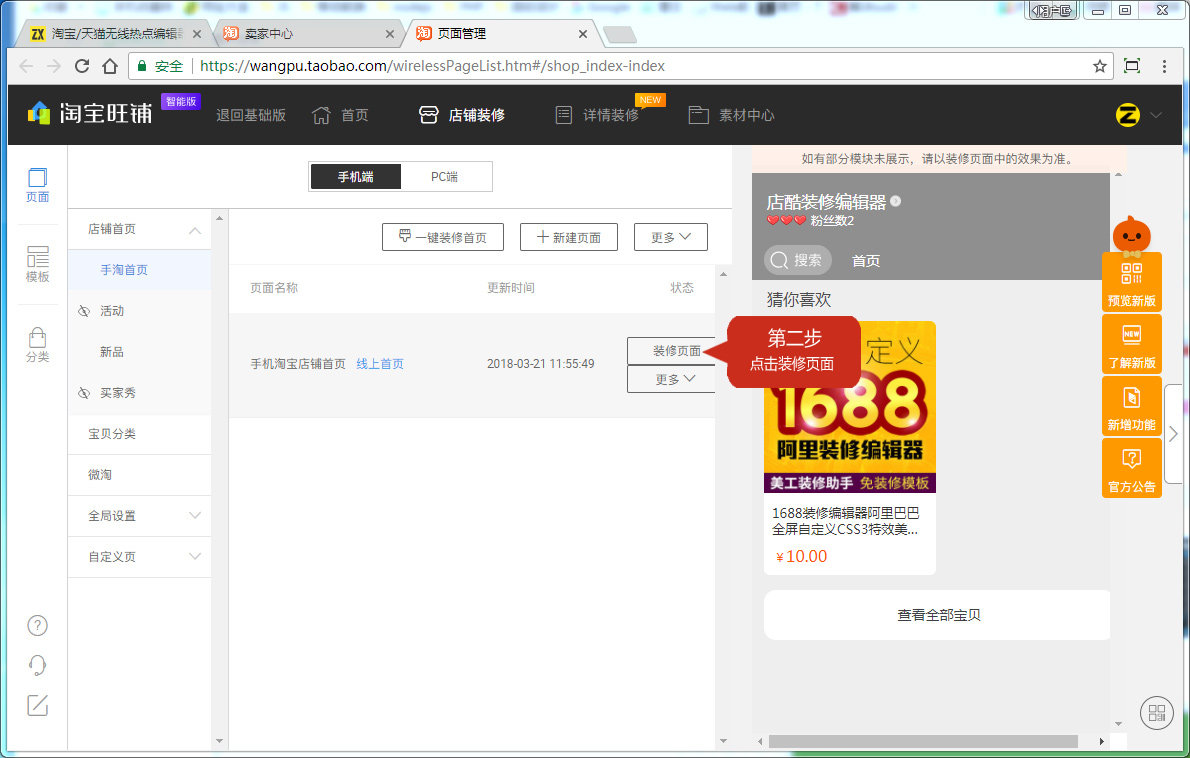Click the browser address bar
The width and height of the screenshot is (1190, 758).
click(621, 66)
